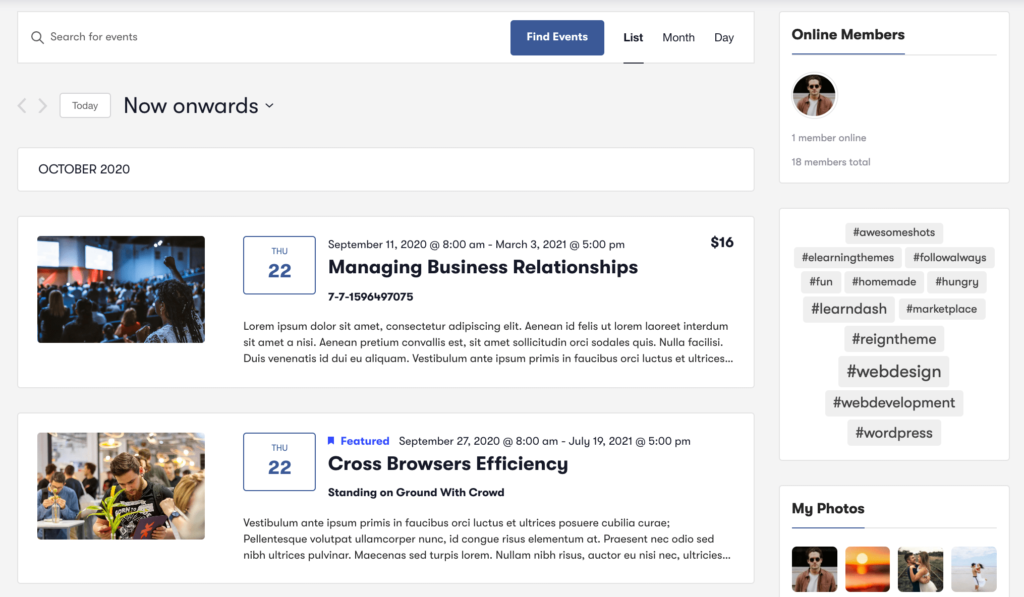
Task: Click the search magnifier icon
Action: tap(37, 37)
